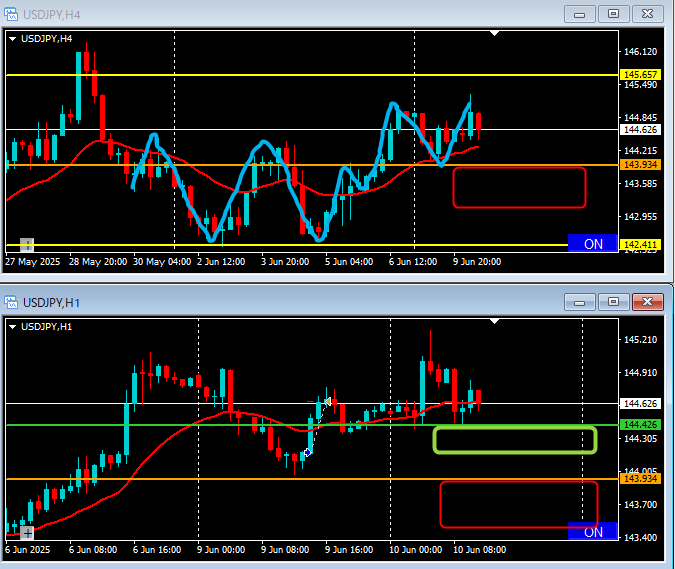The image size is (675, 569).
Task: Click the USDJPY,H4 title bar text
Action: [x=52, y=15]
